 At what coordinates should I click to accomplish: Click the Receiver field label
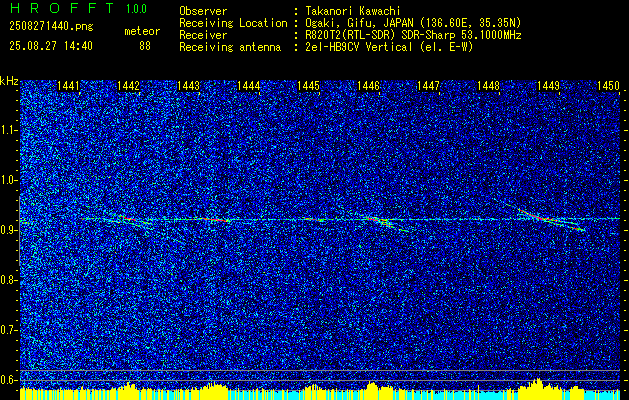tap(203, 35)
